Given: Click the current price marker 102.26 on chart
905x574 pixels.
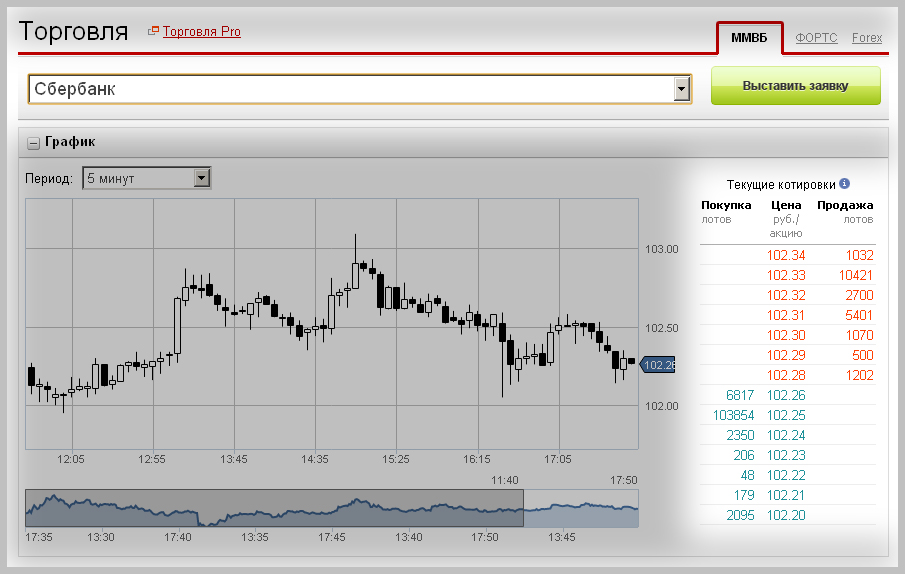Looking at the screenshot, I should click(657, 365).
